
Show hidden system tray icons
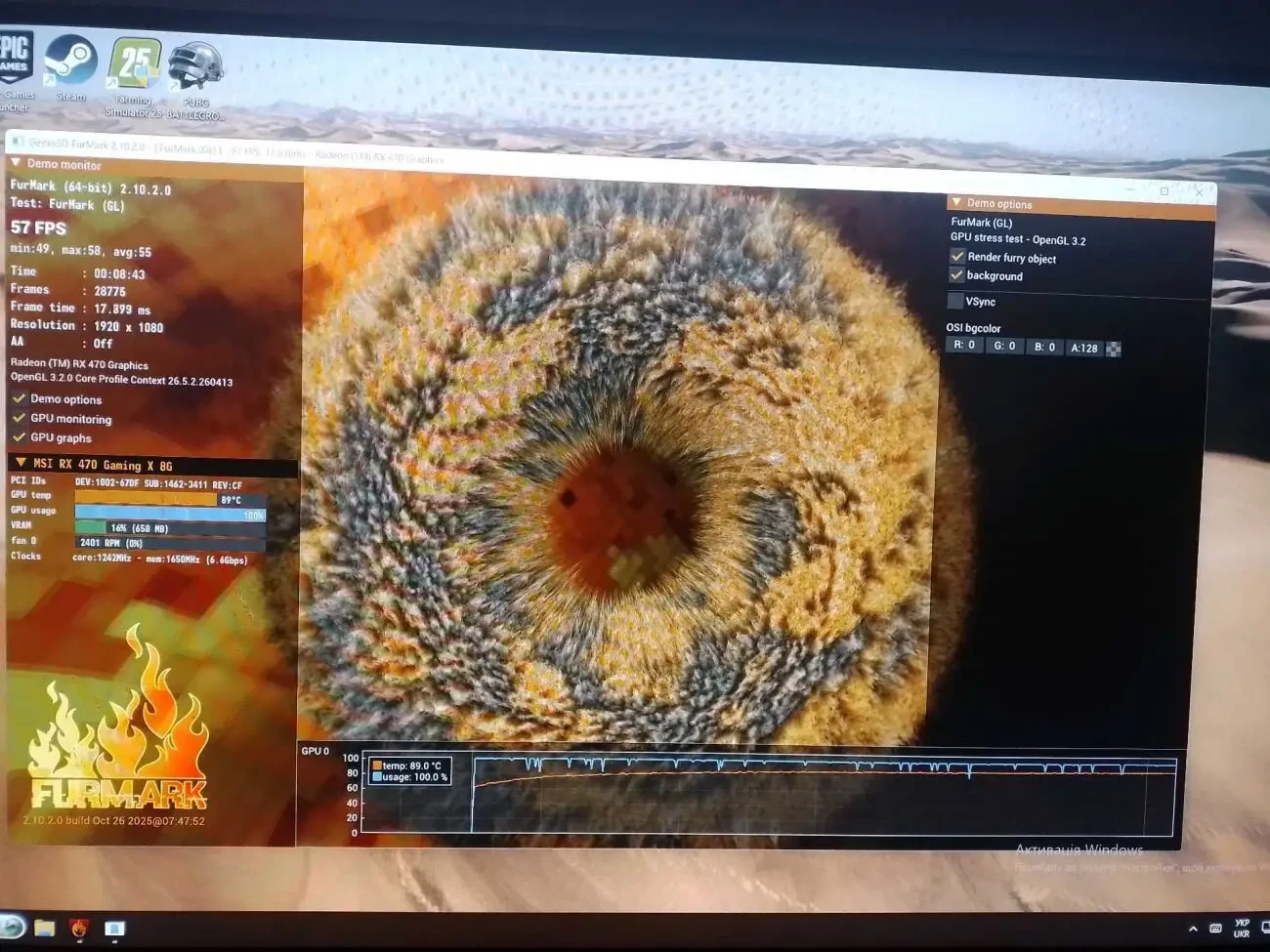point(1193,929)
